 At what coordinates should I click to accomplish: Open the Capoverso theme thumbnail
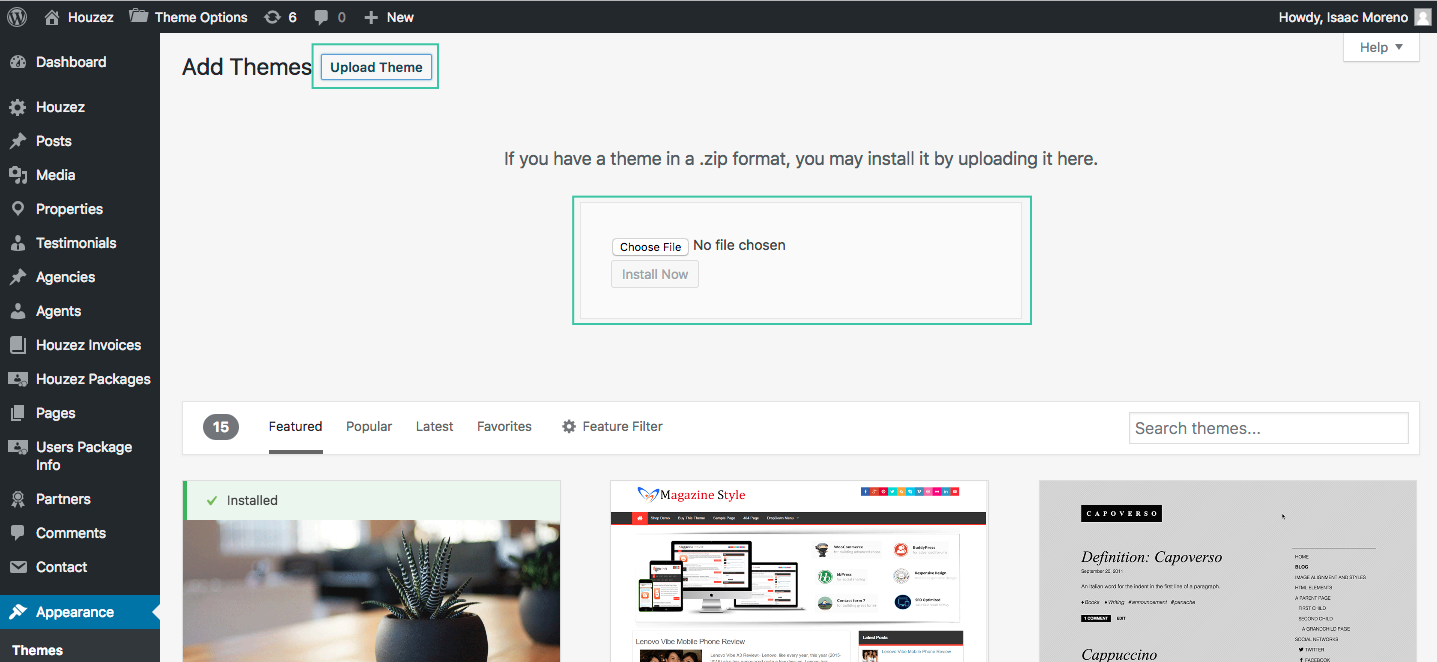pyautogui.click(x=1228, y=571)
